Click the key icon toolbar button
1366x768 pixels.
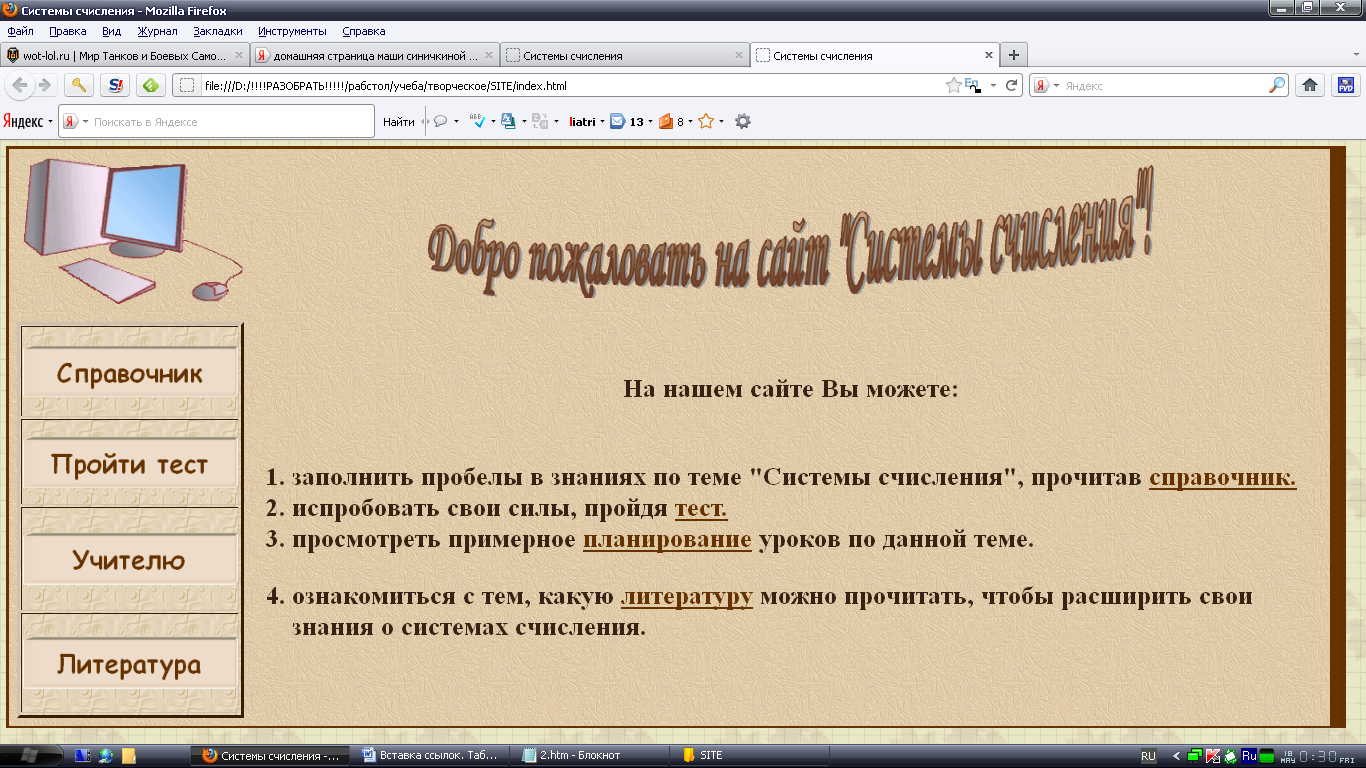tap(79, 85)
